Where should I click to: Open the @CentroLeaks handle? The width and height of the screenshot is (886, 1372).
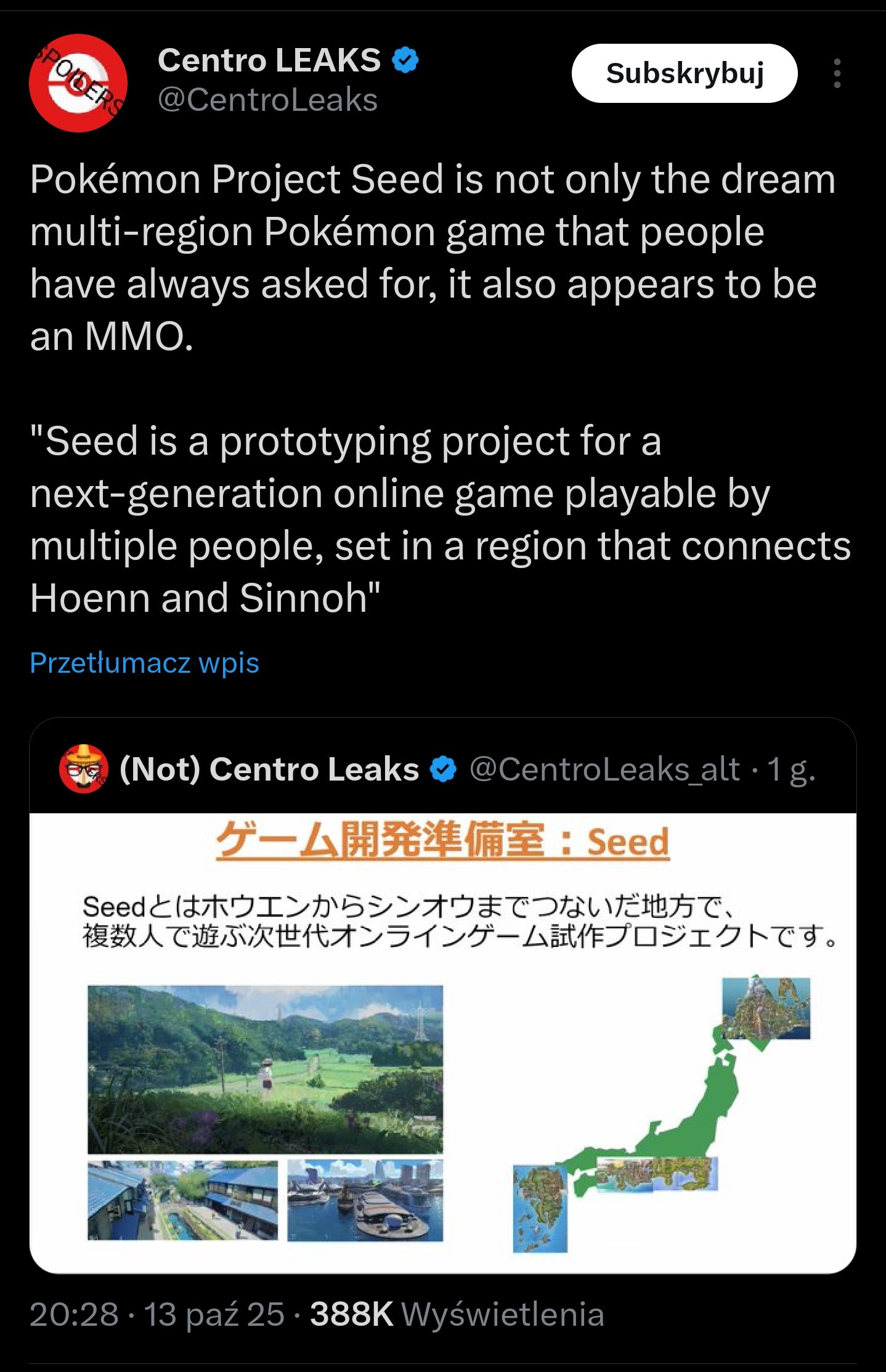[267, 100]
